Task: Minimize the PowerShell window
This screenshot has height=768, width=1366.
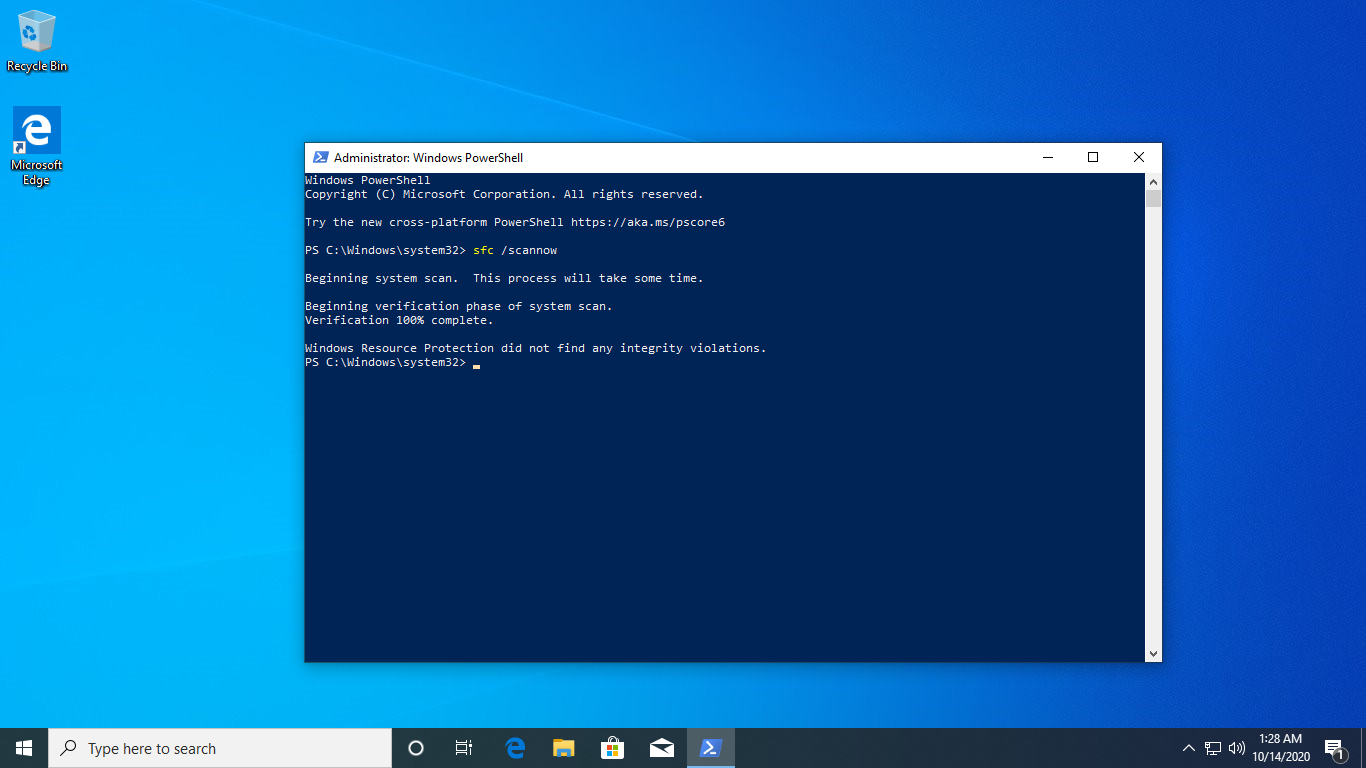Action: coord(1047,157)
